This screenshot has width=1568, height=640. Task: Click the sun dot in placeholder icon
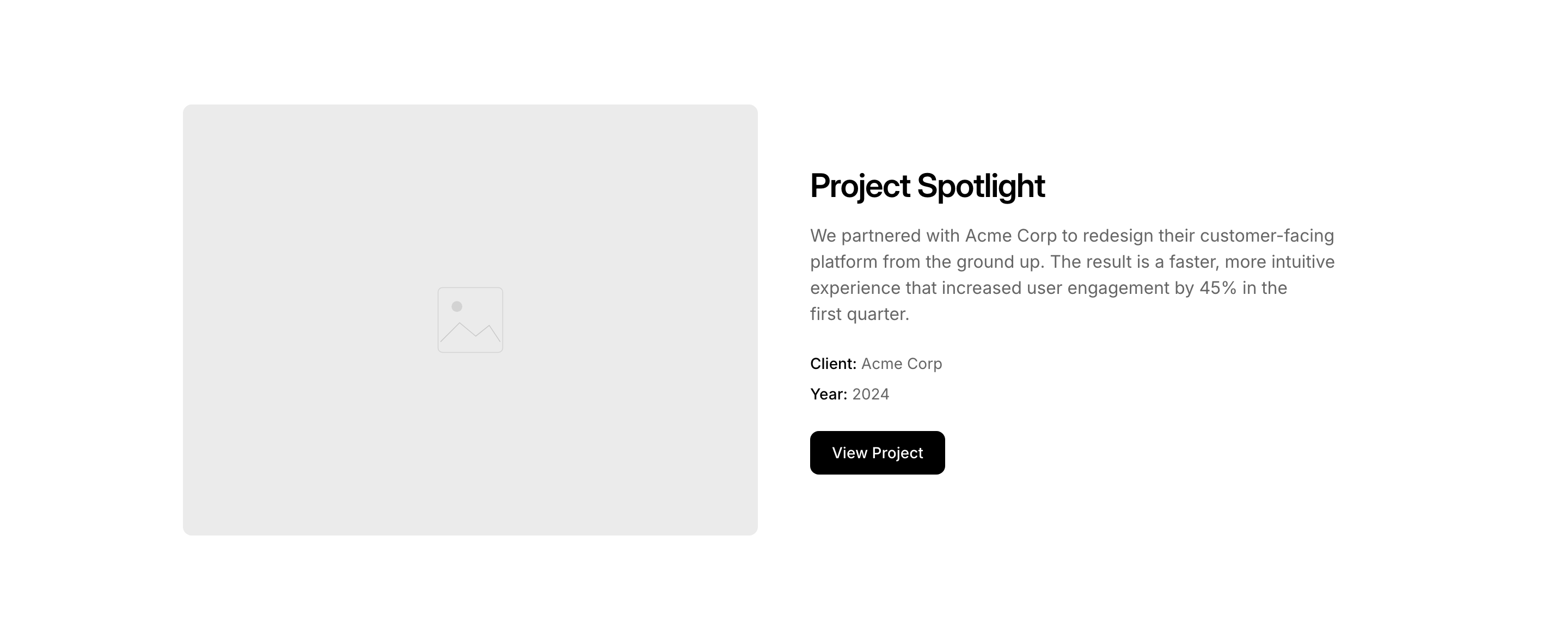click(x=457, y=306)
